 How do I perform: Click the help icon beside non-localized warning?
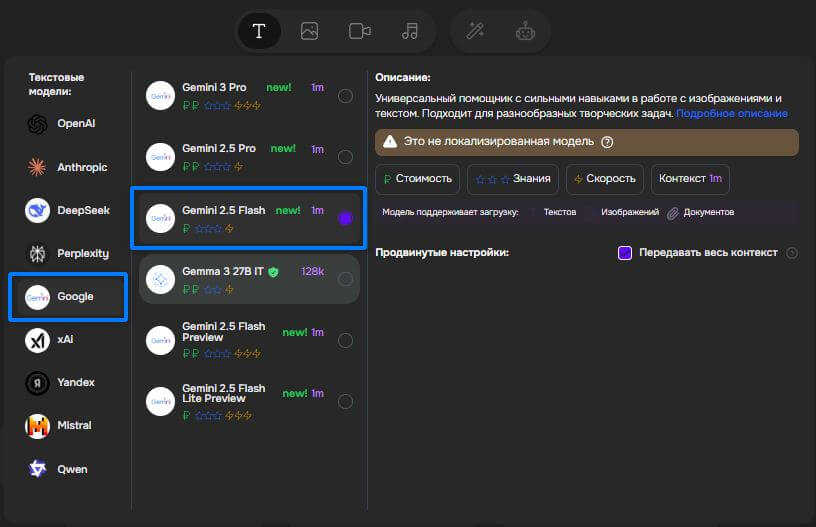(607, 142)
